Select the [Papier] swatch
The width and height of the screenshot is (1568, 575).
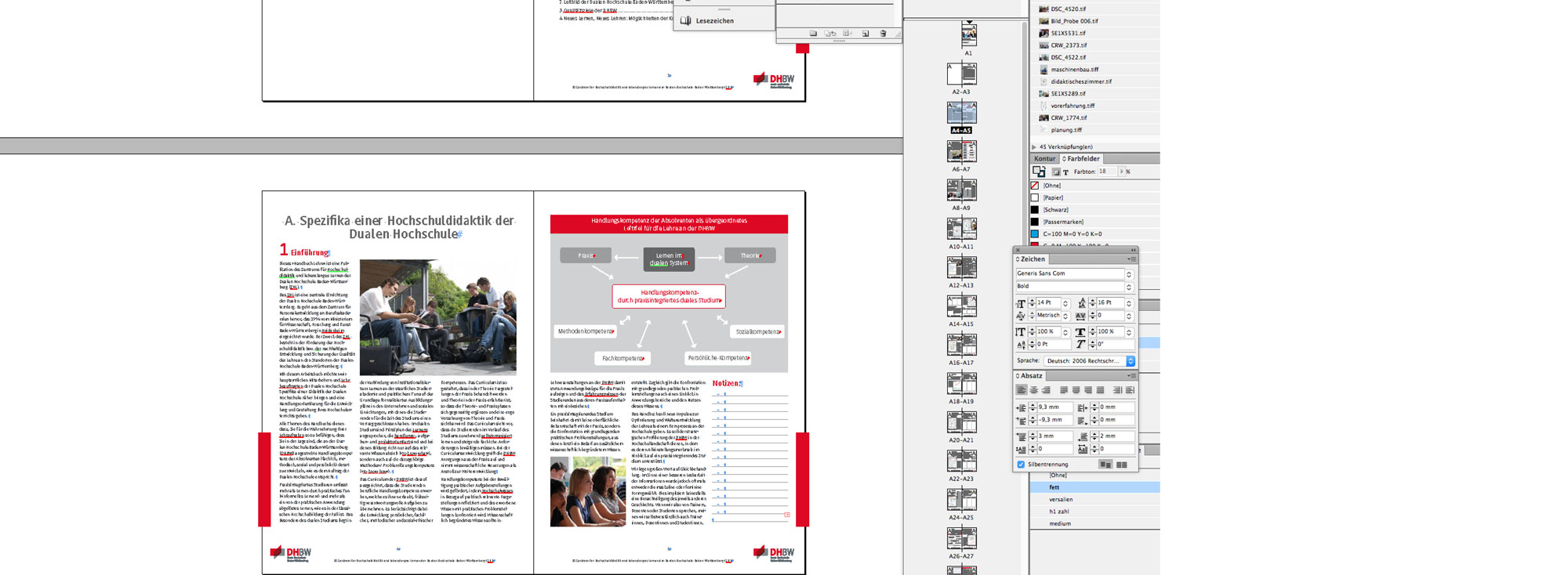pos(1095,198)
